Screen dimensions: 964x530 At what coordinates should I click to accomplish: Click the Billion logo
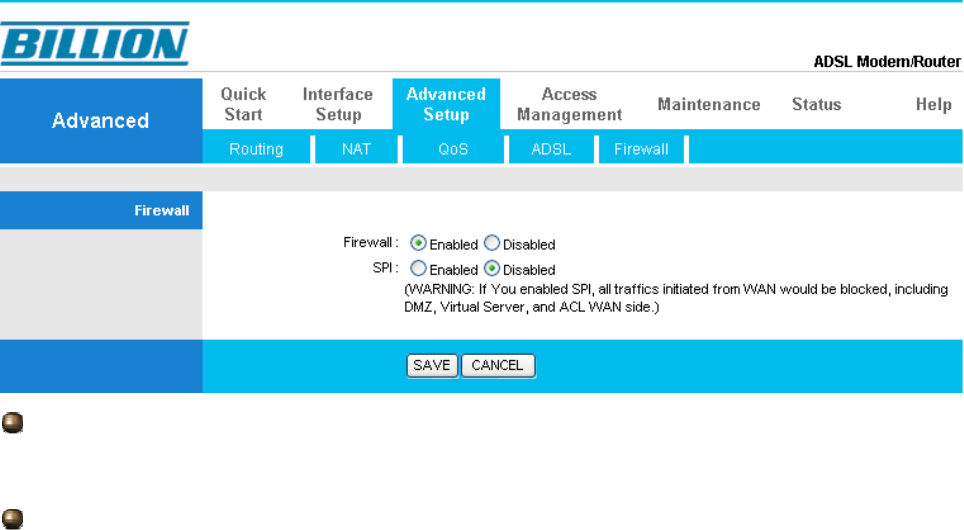point(95,44)
